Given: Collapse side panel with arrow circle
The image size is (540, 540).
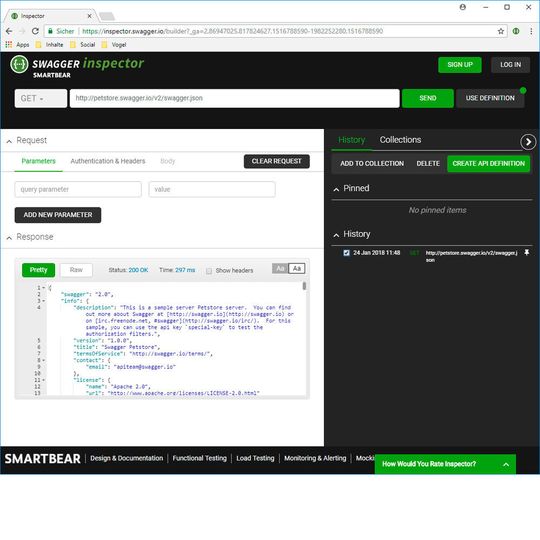Looking at the screenshot, I should coord(528,142).
